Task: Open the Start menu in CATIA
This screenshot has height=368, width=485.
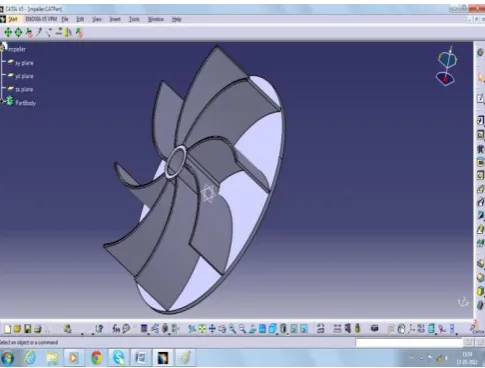Action: point(13,19)
